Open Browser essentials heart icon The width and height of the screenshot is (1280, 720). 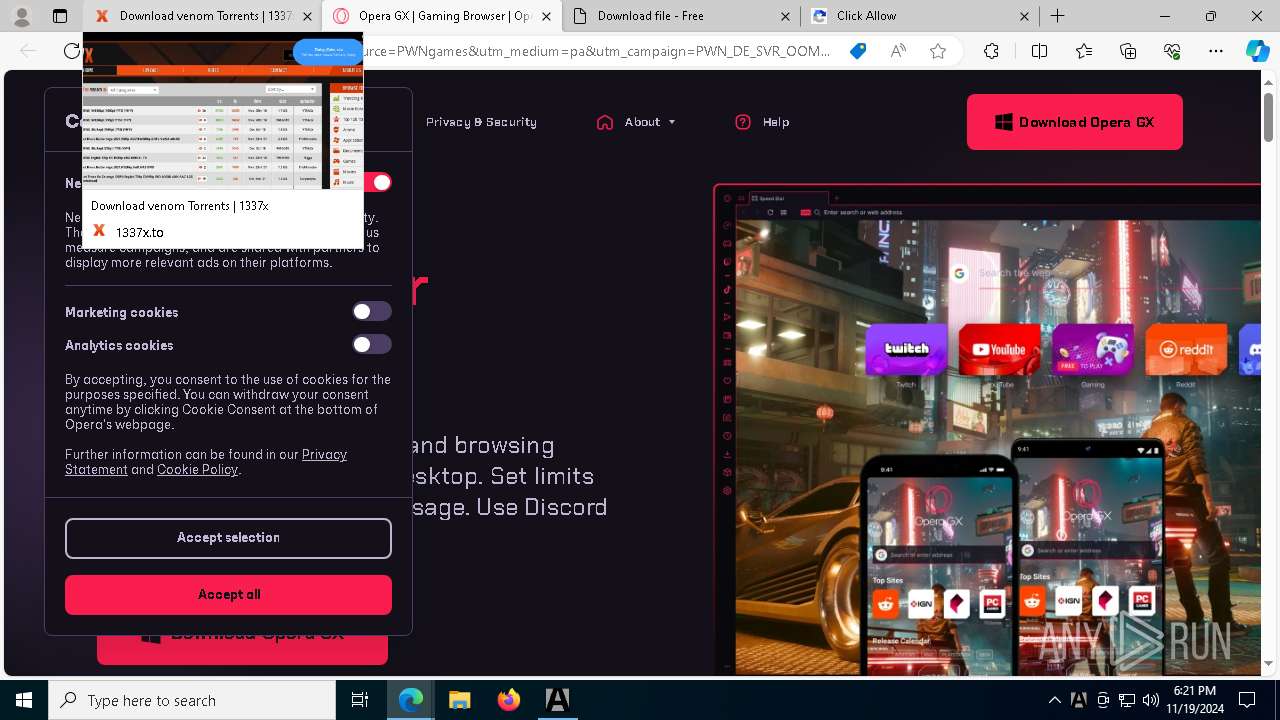pos(1172,51)
